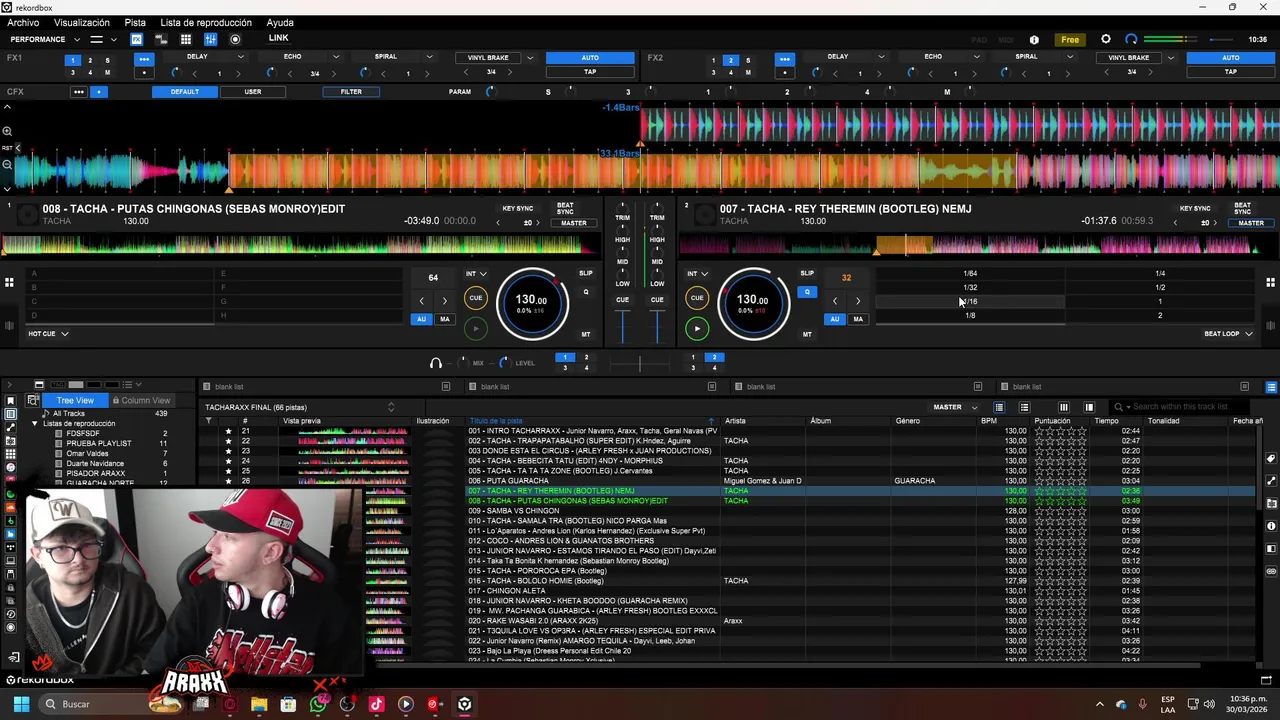Adjust the deck 1 channel fader
Image resolution: width=1280 pixels, height=720 pixels.
[622, 327]
